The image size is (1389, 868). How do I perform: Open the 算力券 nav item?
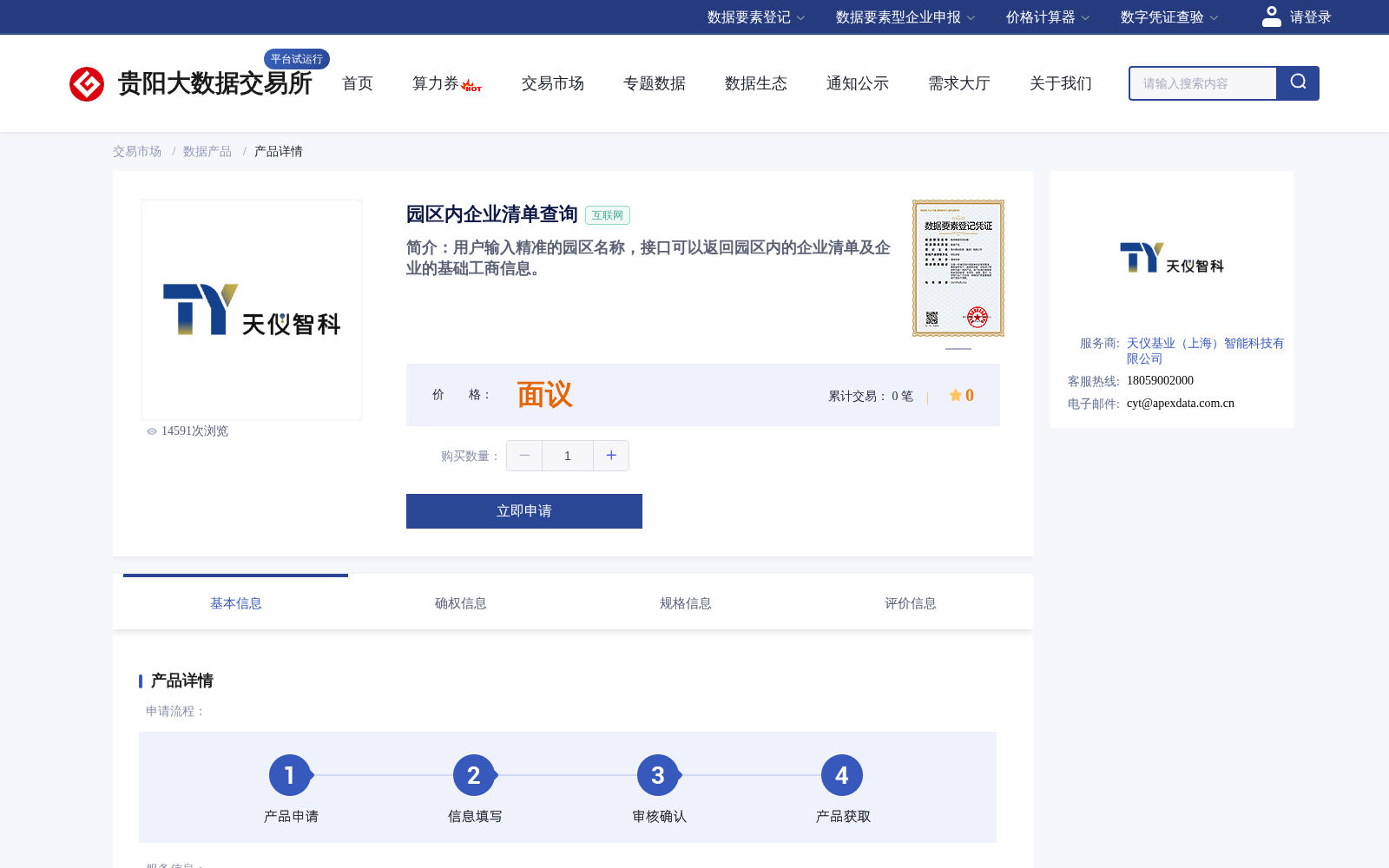click(435, 83)
